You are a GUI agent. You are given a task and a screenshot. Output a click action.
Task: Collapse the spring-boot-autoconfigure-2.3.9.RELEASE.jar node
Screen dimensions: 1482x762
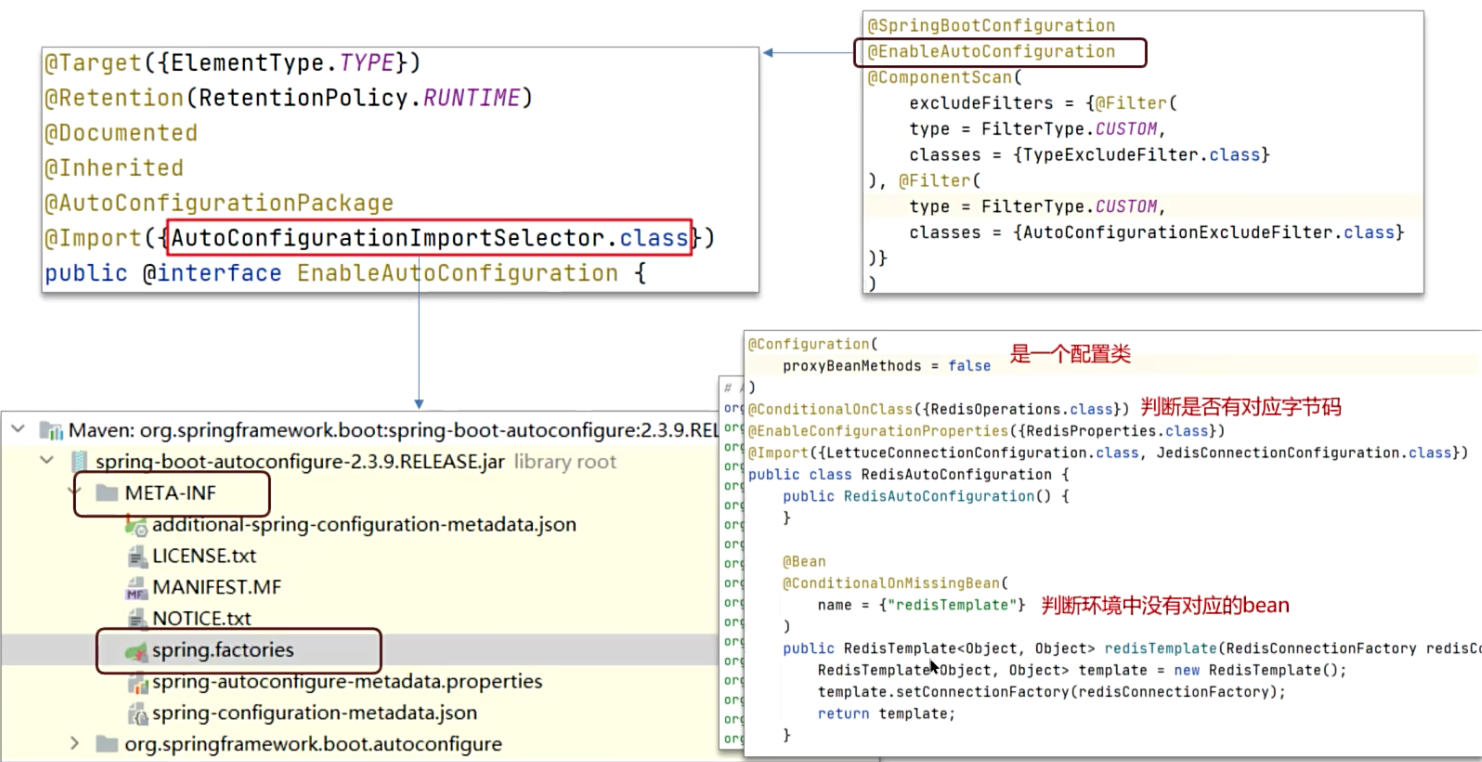click(47, 462)
